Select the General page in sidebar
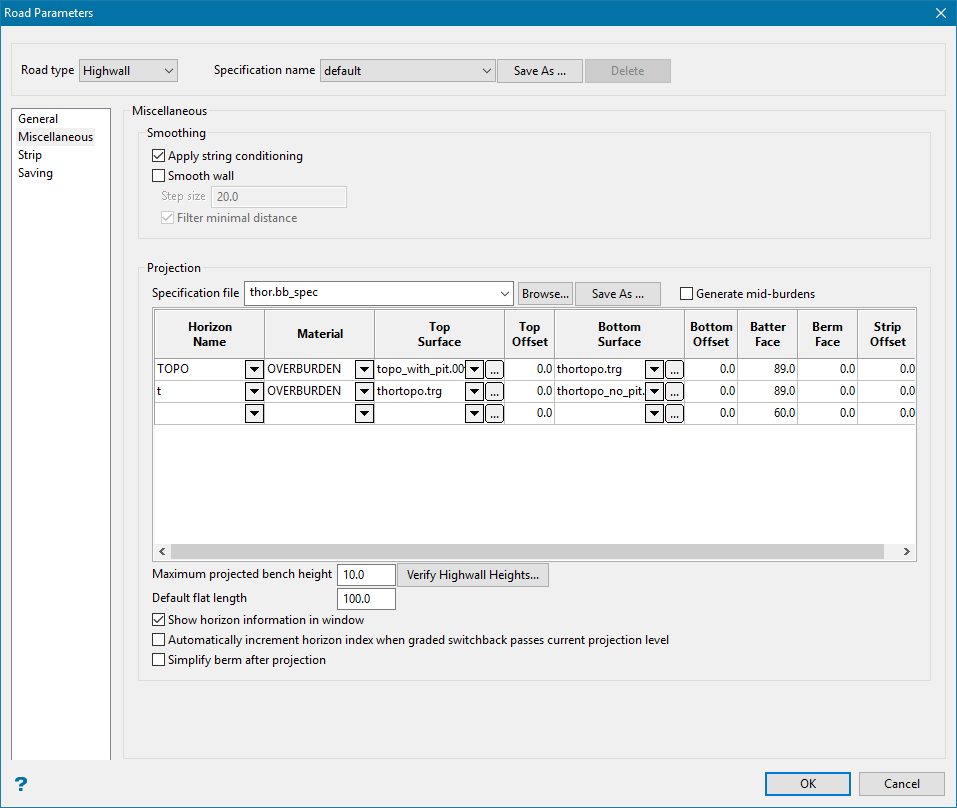 38,119
